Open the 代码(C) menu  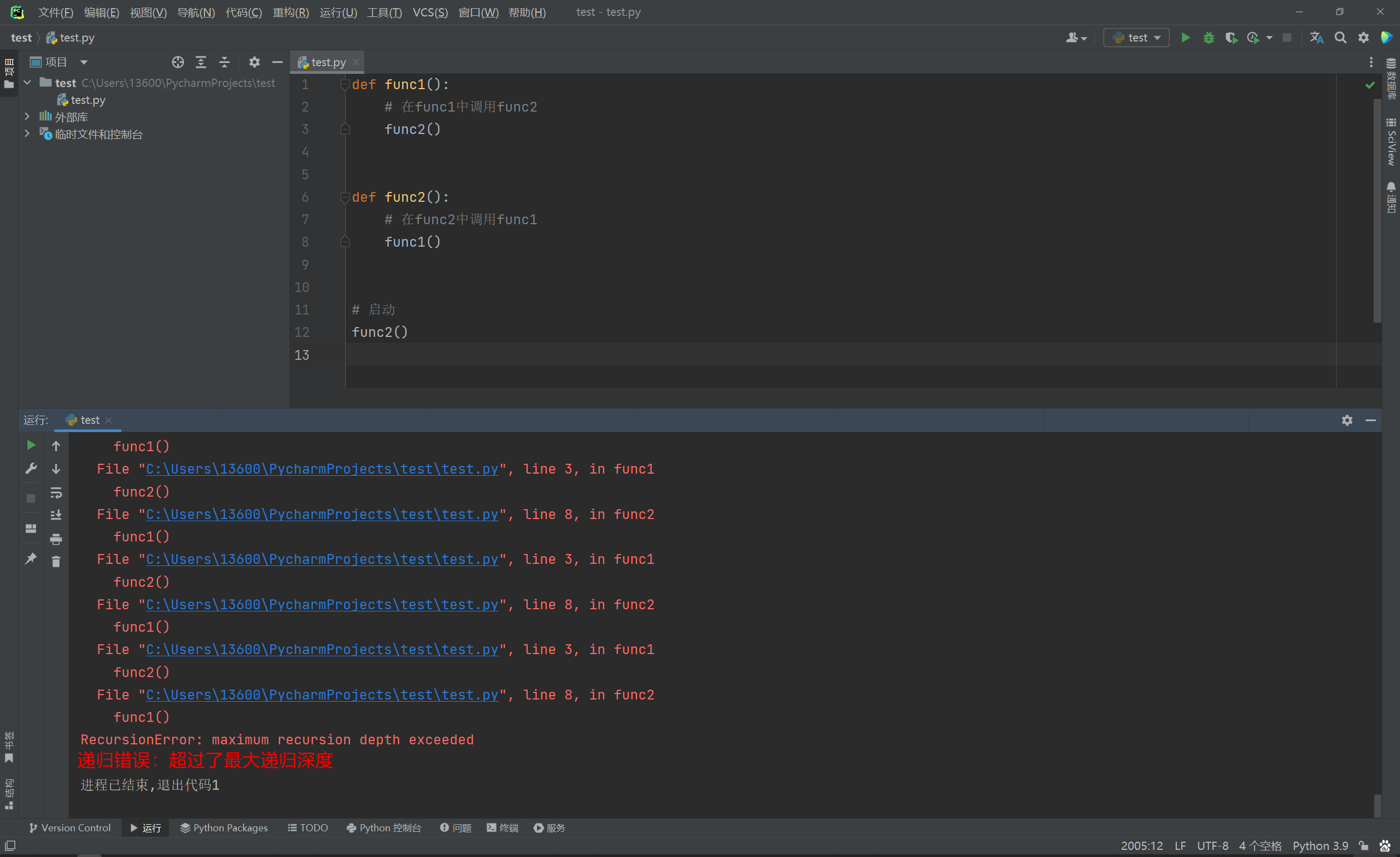[x=244, y=13]
